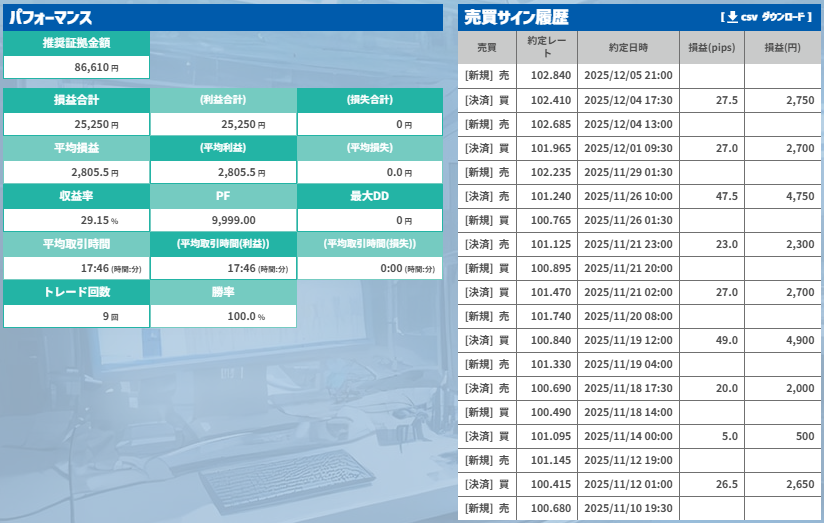
Task: Select the トレード回数 label
Action: click(76, 292)
